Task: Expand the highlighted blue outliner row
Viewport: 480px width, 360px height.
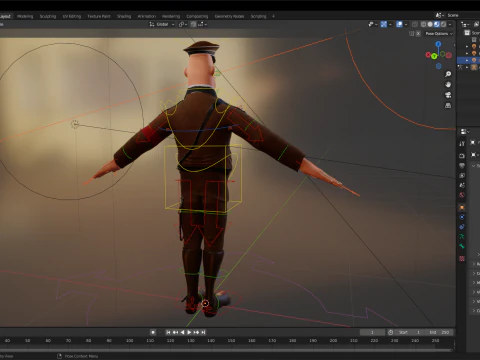Action: pyautogui.click(x=467, y=60)
